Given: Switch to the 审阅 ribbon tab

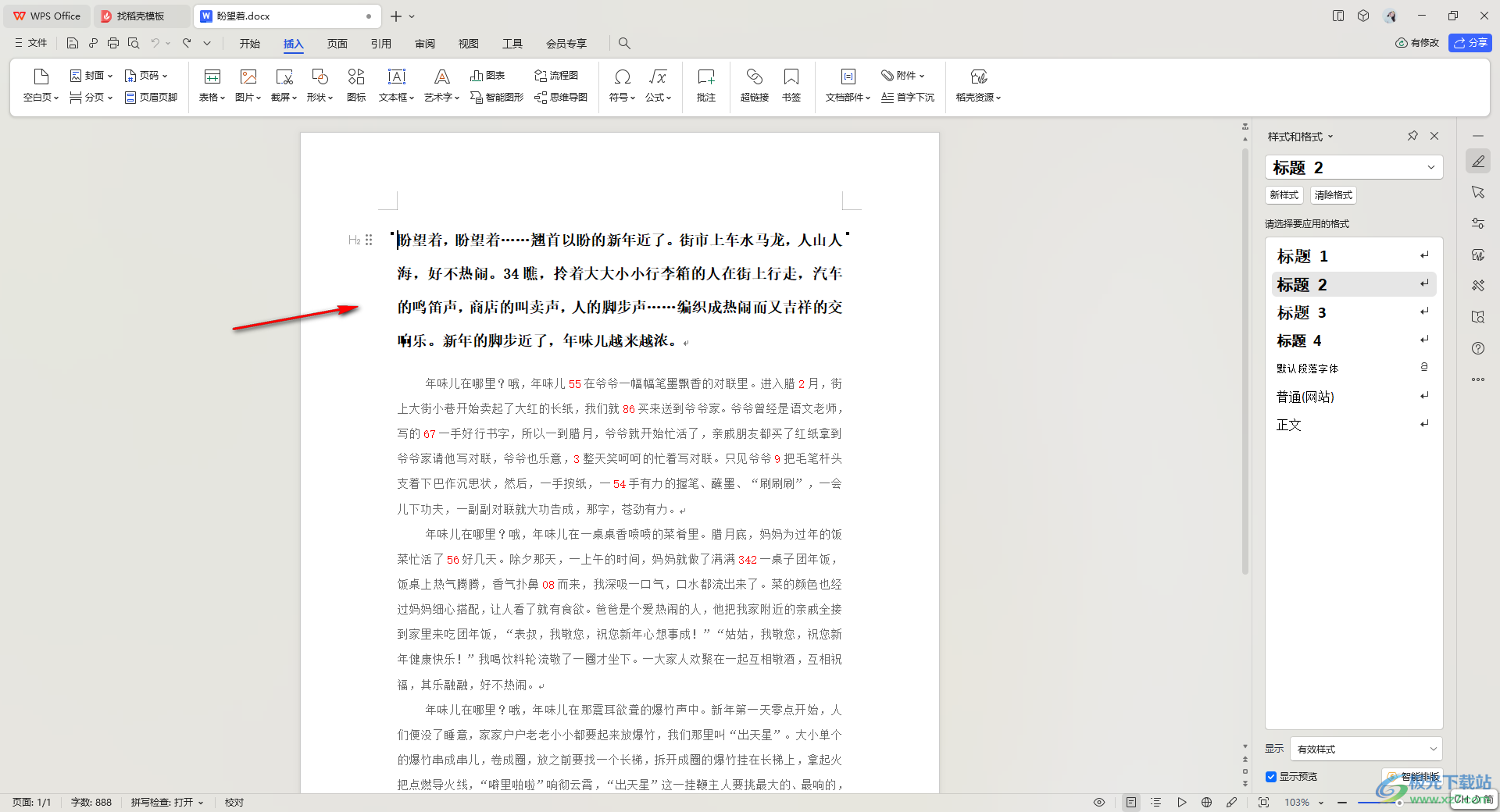Looking at the screenshot, I should [x=425, y=43].
